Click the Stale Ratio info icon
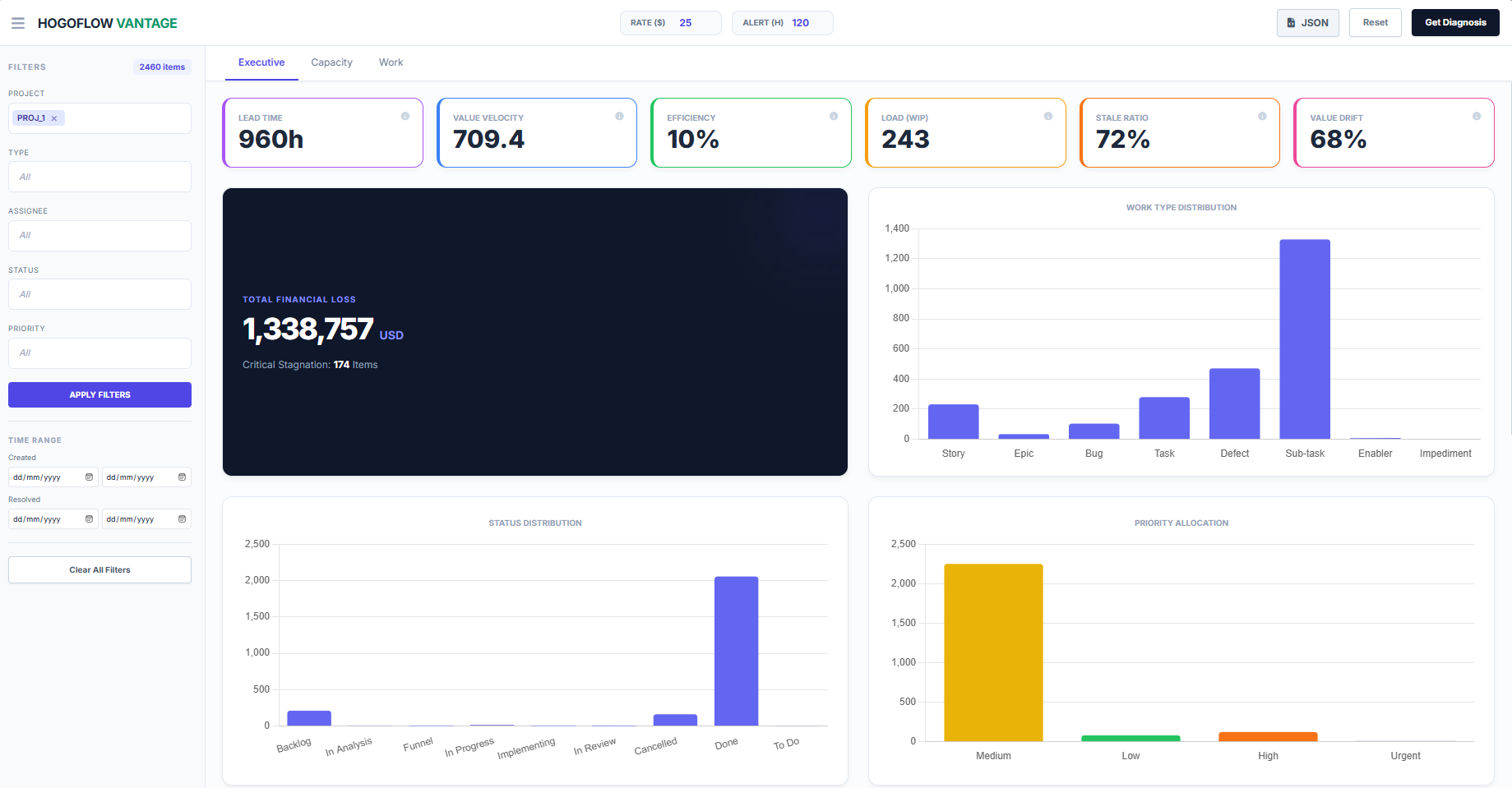The height and width of the screenshot is (788, 1512). pyautogui.click(x=1262, y=117)
